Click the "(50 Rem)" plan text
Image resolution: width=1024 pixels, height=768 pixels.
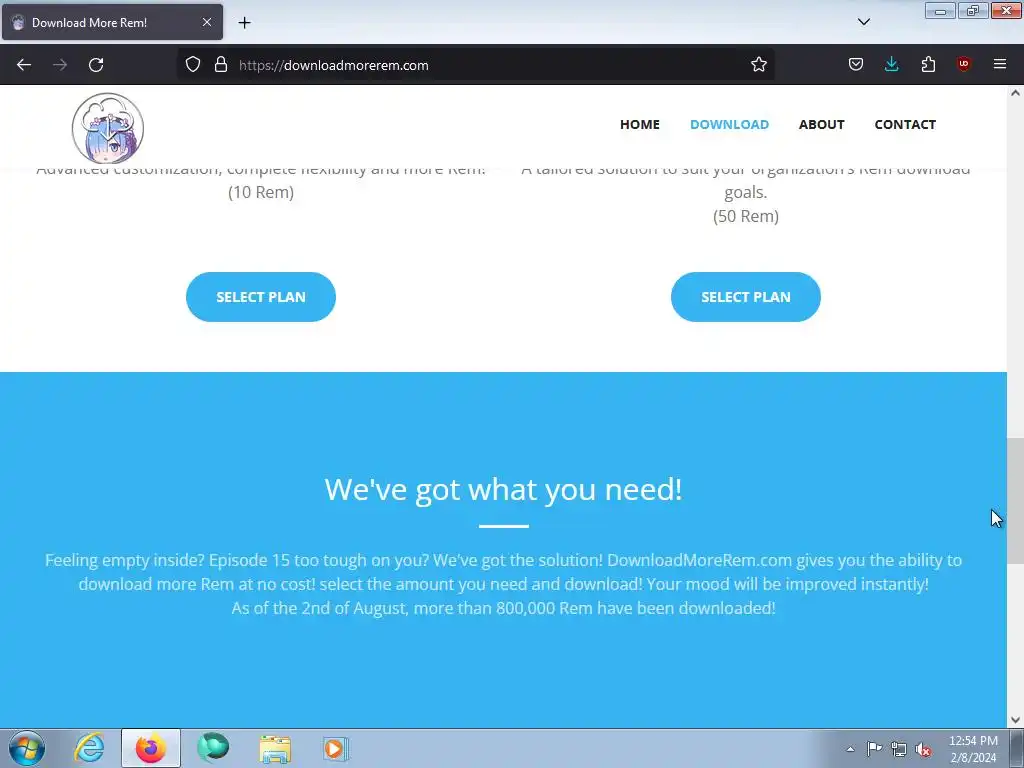(746, 216)
